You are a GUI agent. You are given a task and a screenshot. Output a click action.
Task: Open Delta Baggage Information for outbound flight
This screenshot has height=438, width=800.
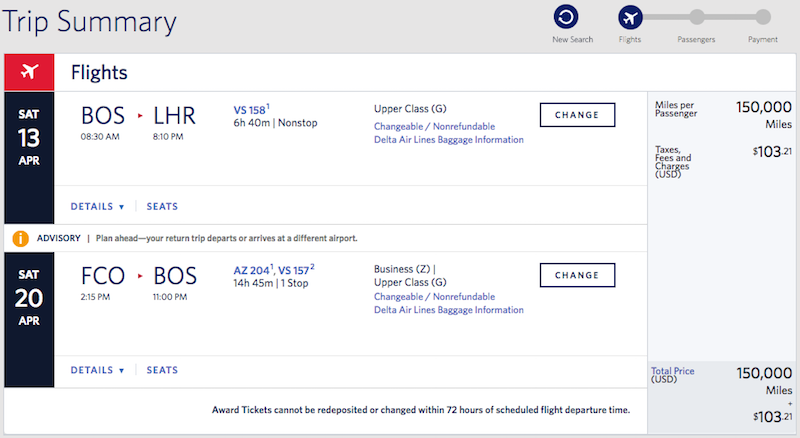[449, 139]
